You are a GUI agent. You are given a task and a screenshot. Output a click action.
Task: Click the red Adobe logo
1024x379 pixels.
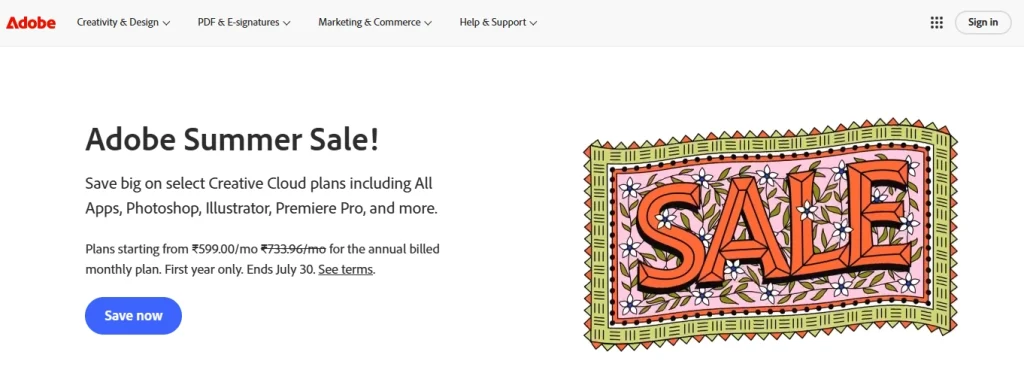pyautogui.click(x=31, y=23)
